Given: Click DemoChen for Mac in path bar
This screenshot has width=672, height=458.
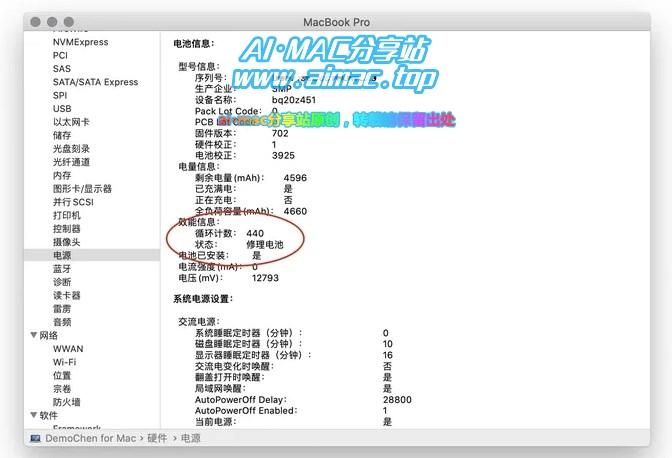Looking at the screenshot, I should coord(90,438).
